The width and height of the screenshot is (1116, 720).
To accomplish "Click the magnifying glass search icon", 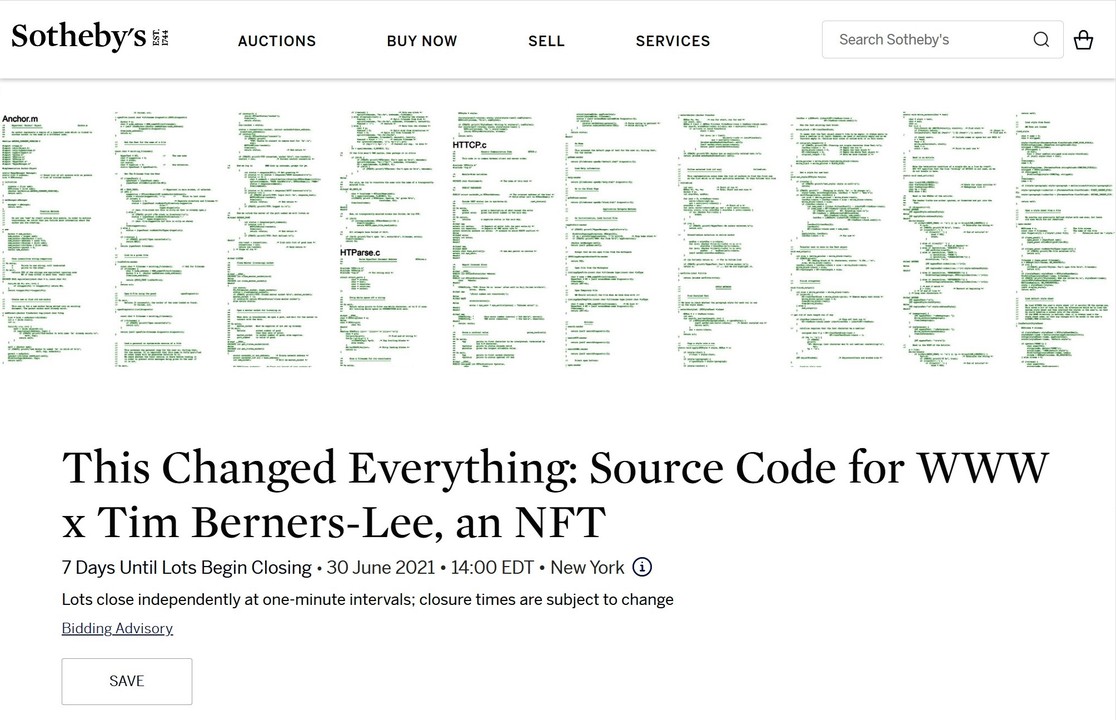I will (1041, 40).
